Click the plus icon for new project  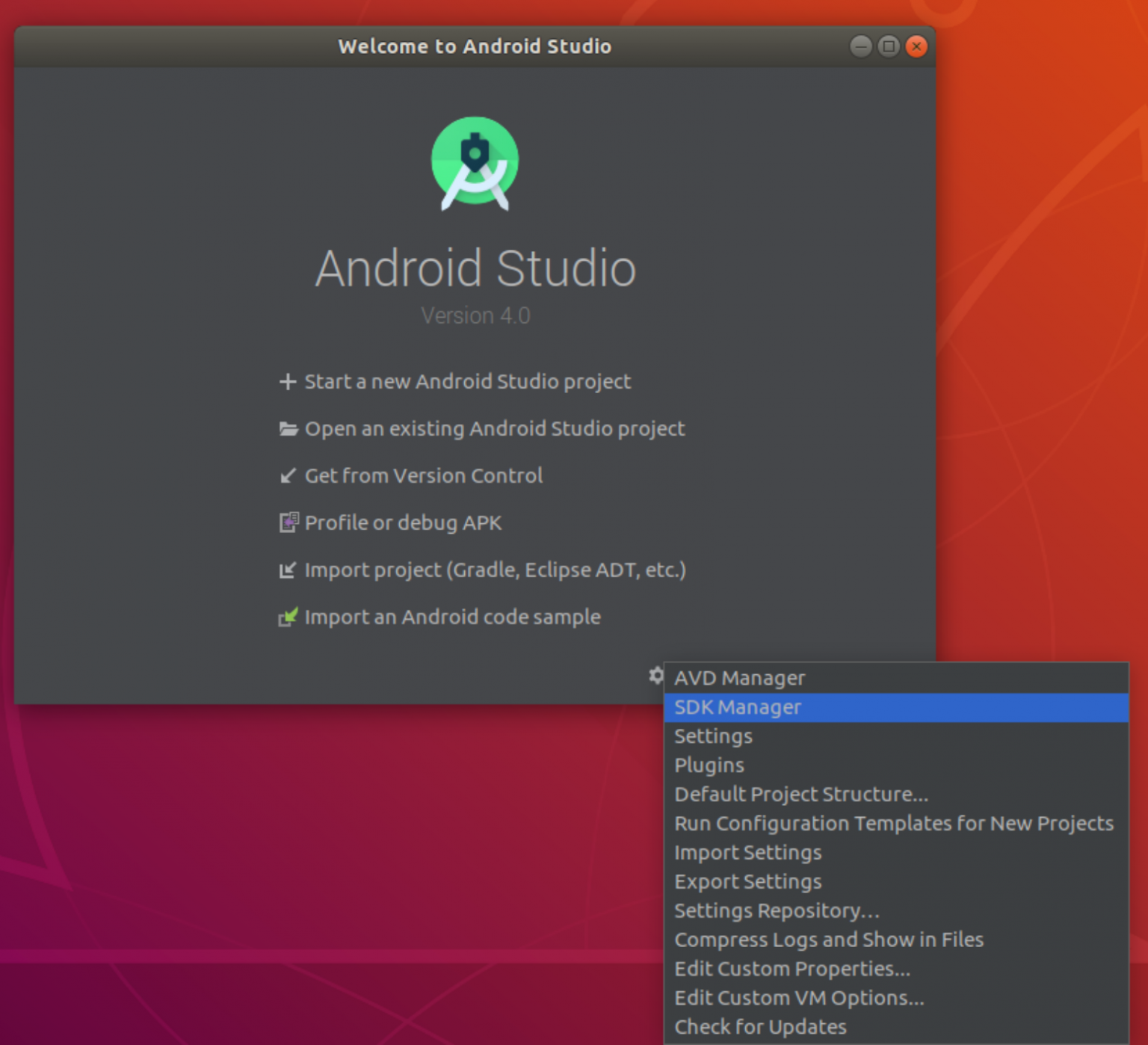288,382
